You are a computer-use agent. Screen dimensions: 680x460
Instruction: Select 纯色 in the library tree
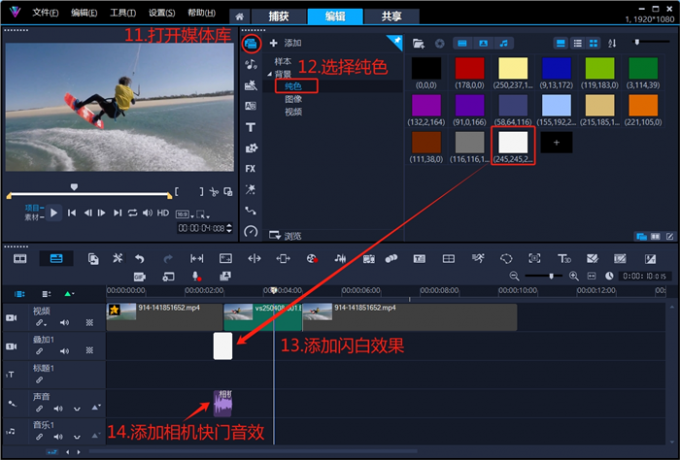[293, 86]
